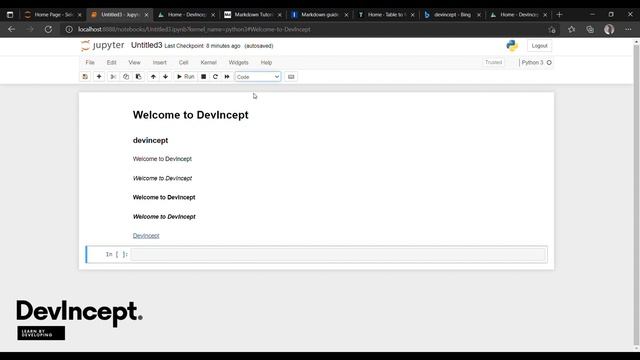Open the tab actions menu icon

(x=10, y=15)
